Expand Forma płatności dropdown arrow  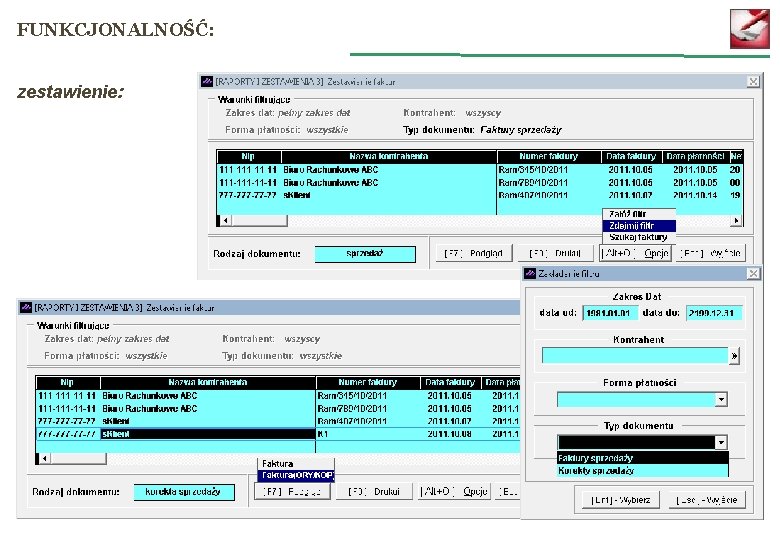(721, 399)
